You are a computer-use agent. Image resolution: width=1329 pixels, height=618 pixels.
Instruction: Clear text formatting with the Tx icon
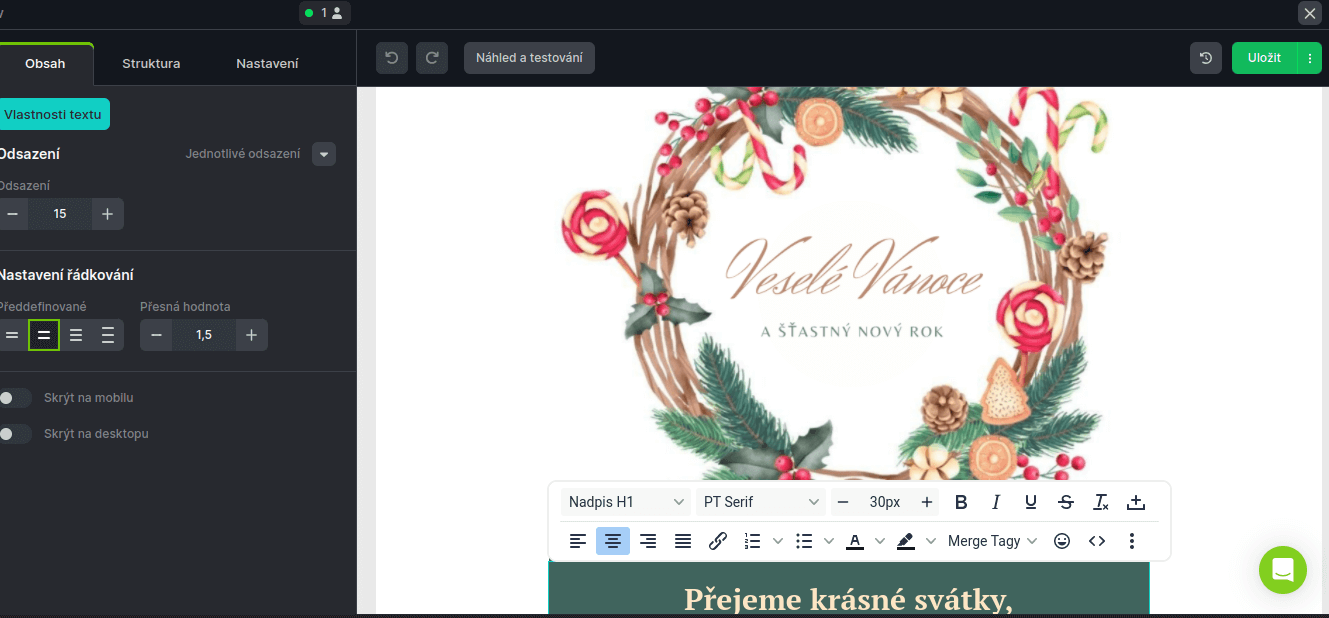coord(1101,502)
